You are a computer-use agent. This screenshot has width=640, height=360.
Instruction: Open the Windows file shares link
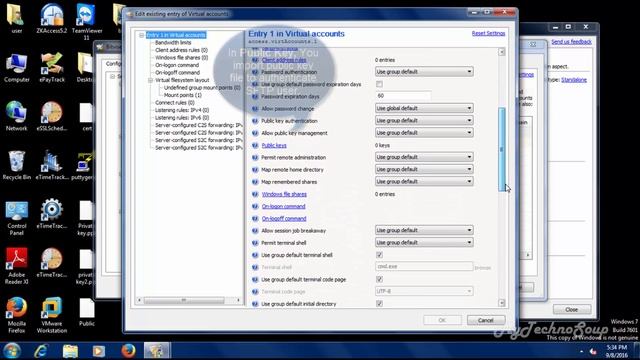pos(284,194)
